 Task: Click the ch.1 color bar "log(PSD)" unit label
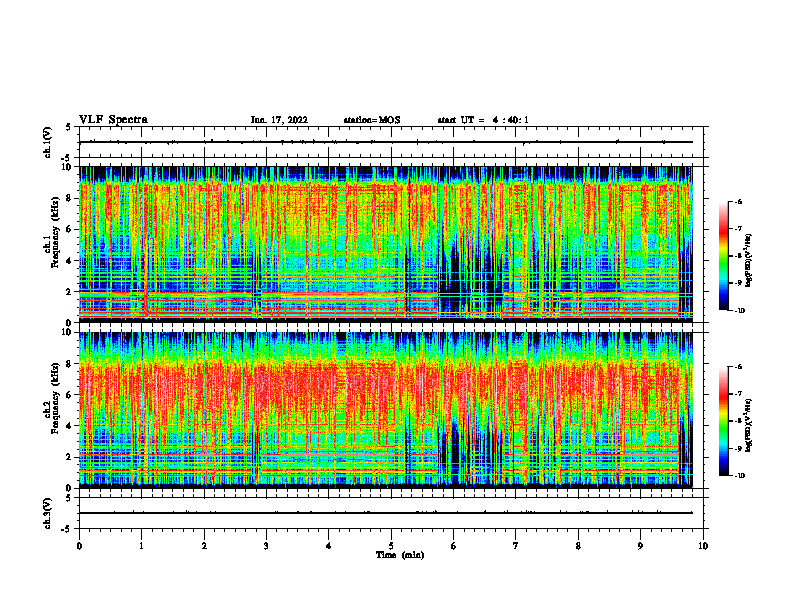point(749,261)
